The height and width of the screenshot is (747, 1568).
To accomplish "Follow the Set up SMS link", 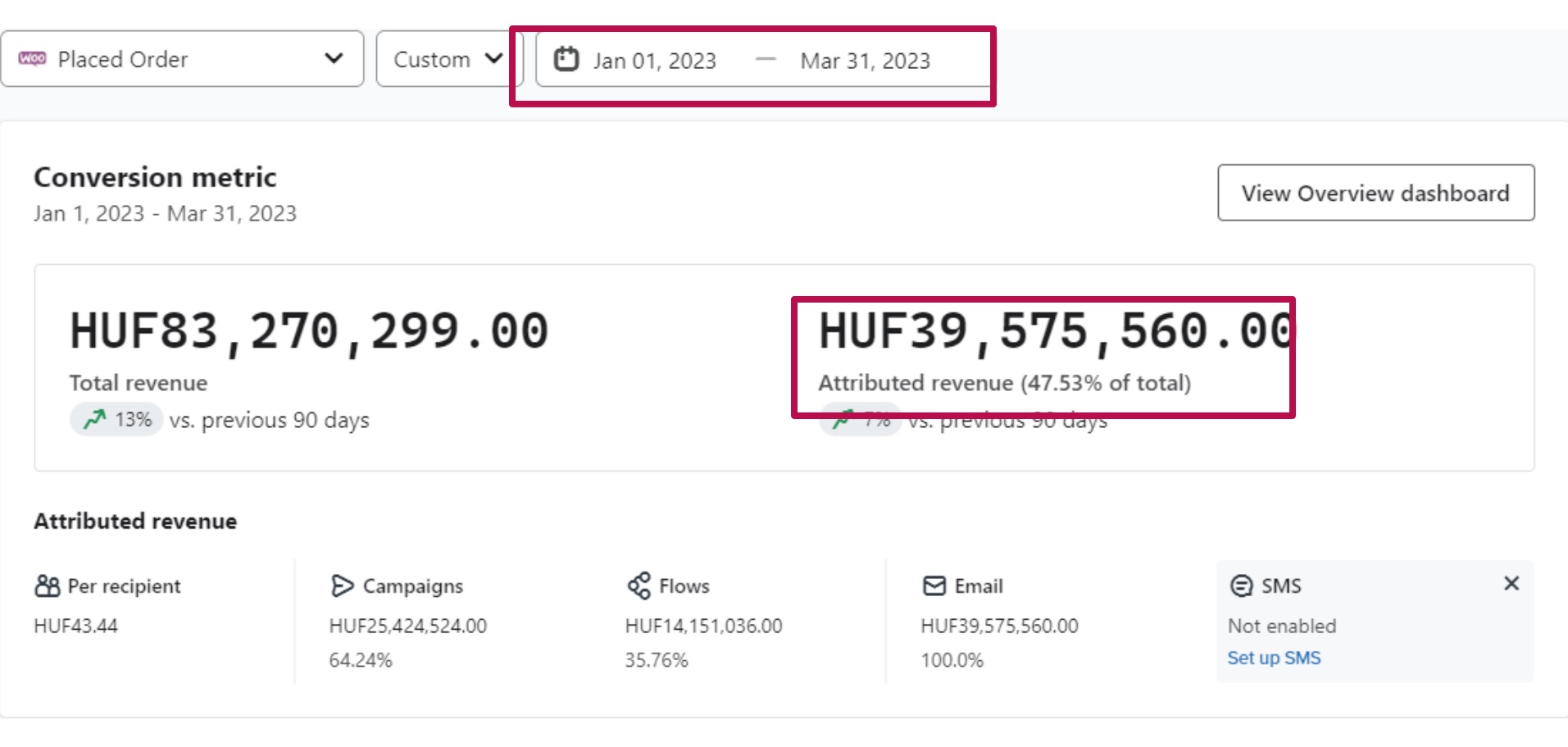I will click(1274, 658).
